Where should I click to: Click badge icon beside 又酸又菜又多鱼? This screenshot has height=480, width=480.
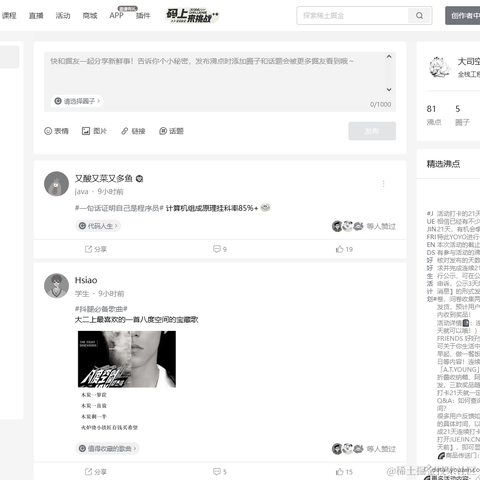[140, 179]
